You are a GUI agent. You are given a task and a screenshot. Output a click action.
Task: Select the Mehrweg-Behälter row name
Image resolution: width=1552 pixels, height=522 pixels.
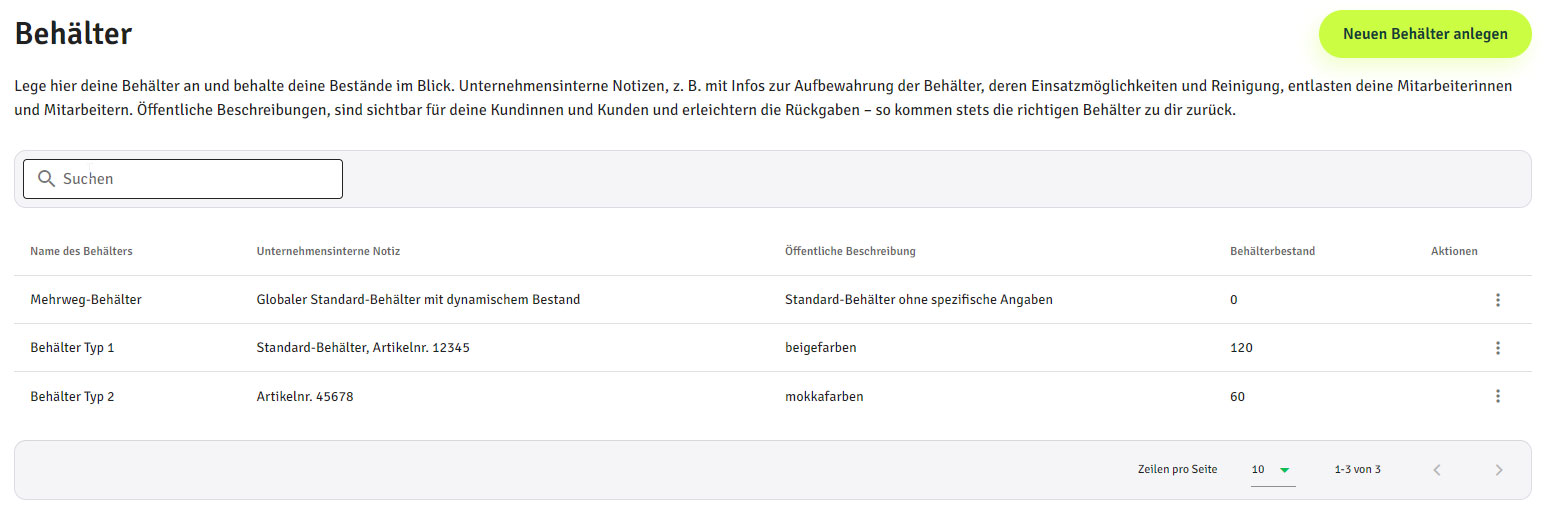pyautogui.click(x=86, y=300)
